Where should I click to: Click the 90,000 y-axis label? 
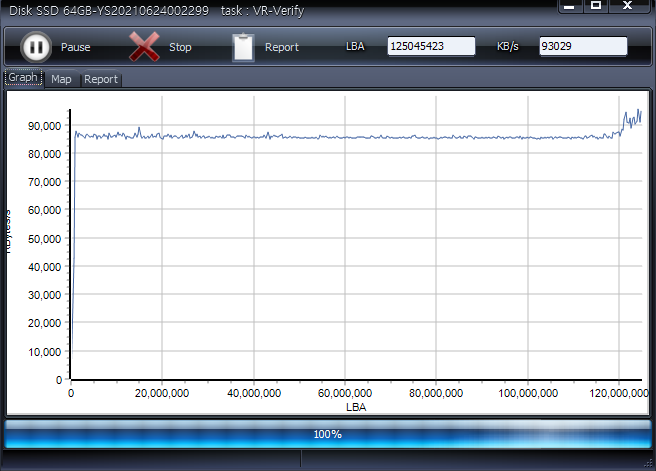[44, 126]
